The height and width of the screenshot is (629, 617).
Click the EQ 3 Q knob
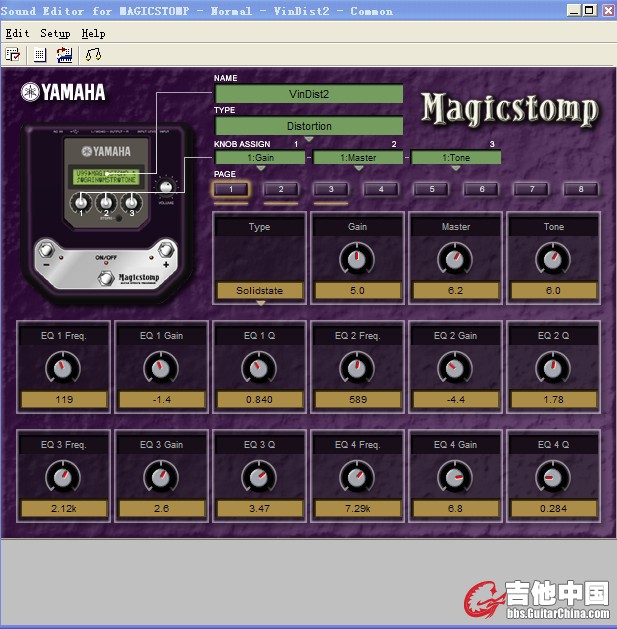click(x=259, y=477)
